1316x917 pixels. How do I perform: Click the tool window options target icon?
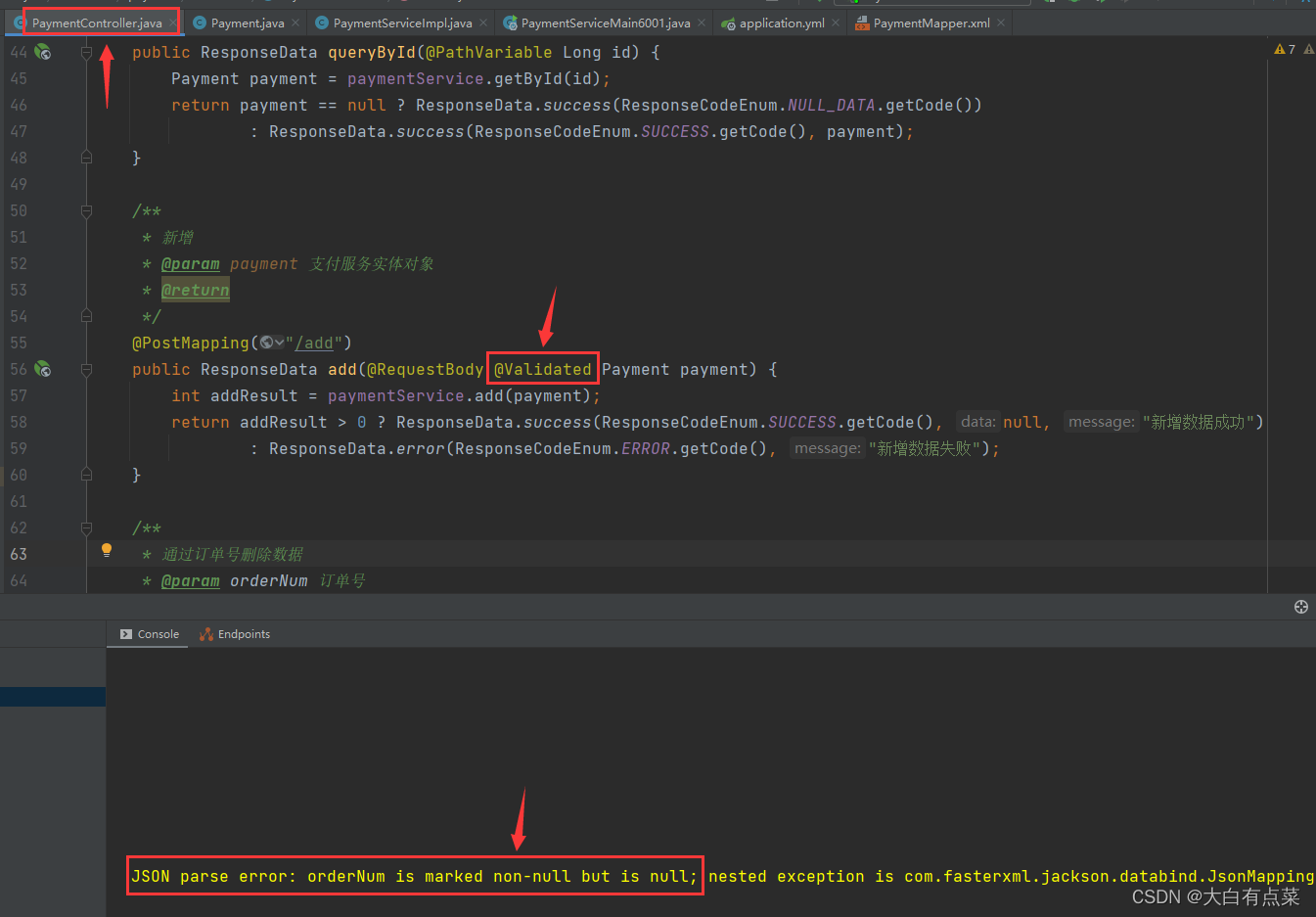coord(1300,607)
